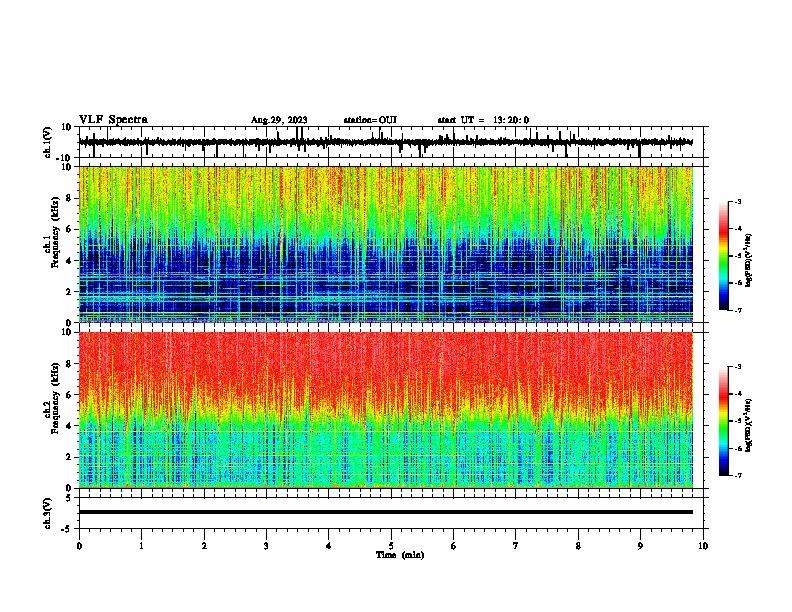The image size is (792, 612).
Task: Select the "start UT = 13:20:0" text
Action: click(x=483, y=120)
